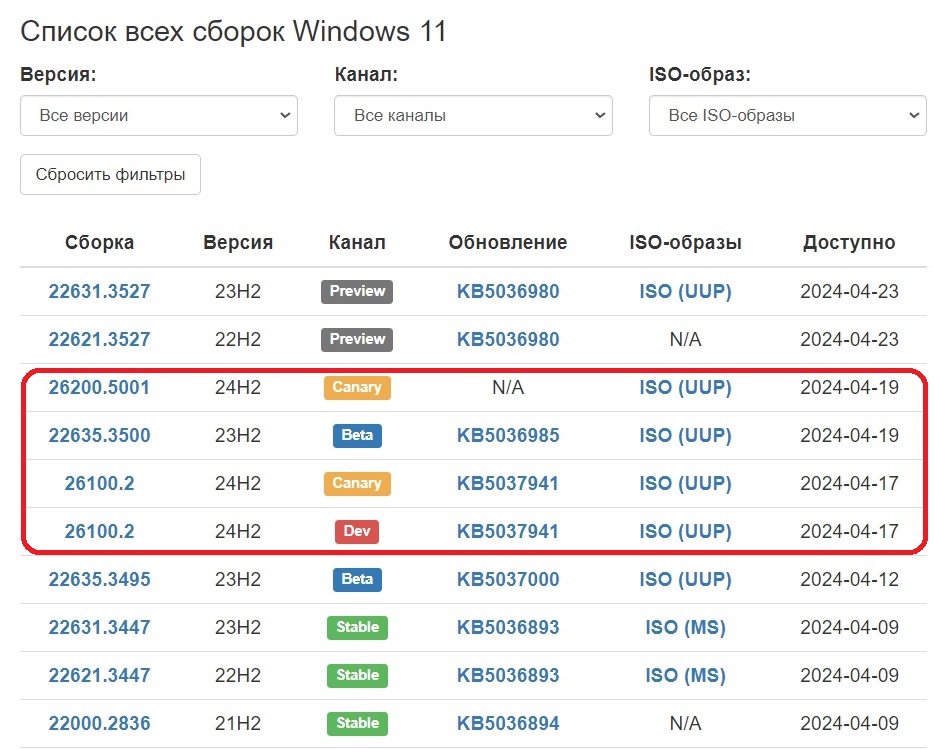
Task: Open build 22621.3527 link
Action: pos(99,340)
